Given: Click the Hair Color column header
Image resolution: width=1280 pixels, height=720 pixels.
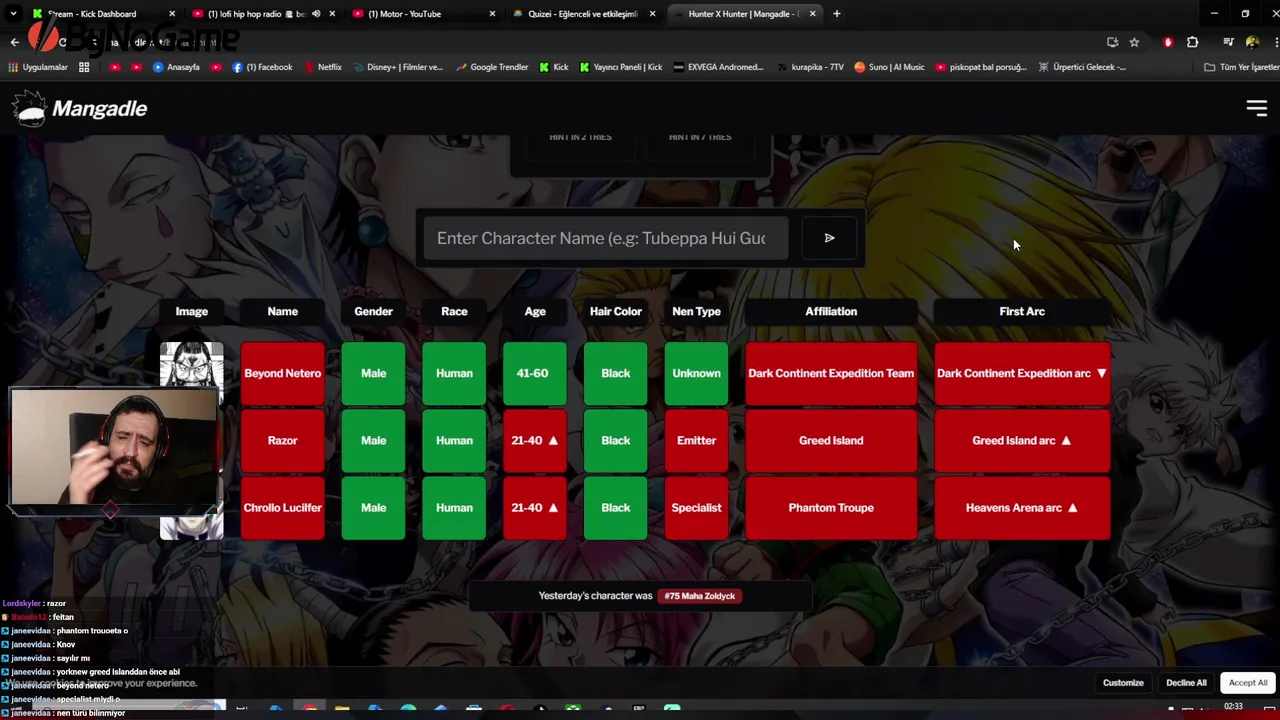Looking at the screenshot, I should pyautogui.click(x=616, y=311).
